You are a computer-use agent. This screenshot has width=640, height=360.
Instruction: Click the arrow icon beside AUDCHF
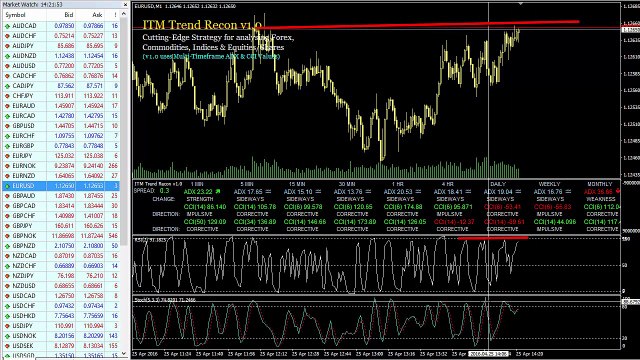point(7,36)
